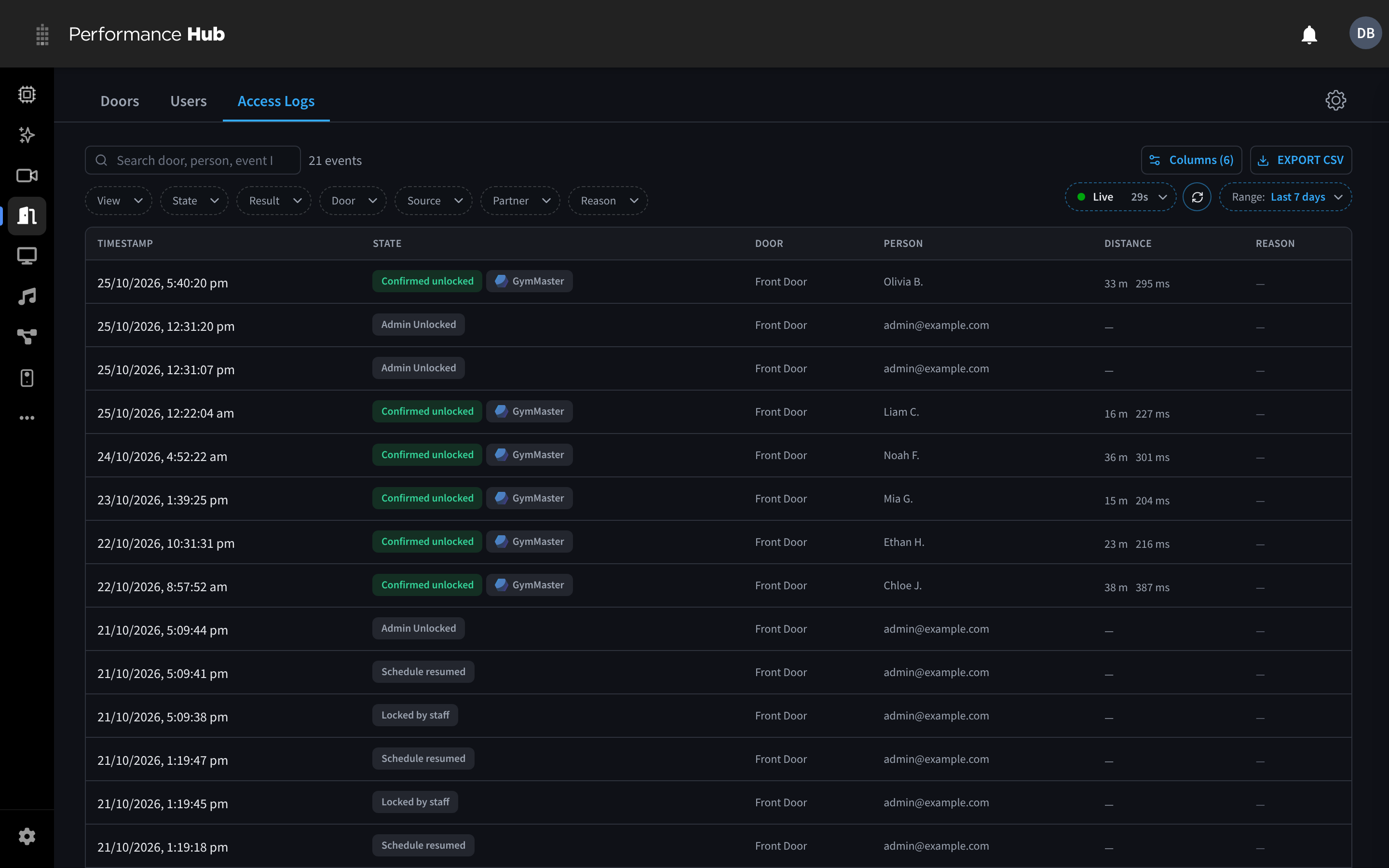This screenshot has height=868, width=1389.
Task: Open the monitor display sidebar icon
Action: (x=27, y=256)
